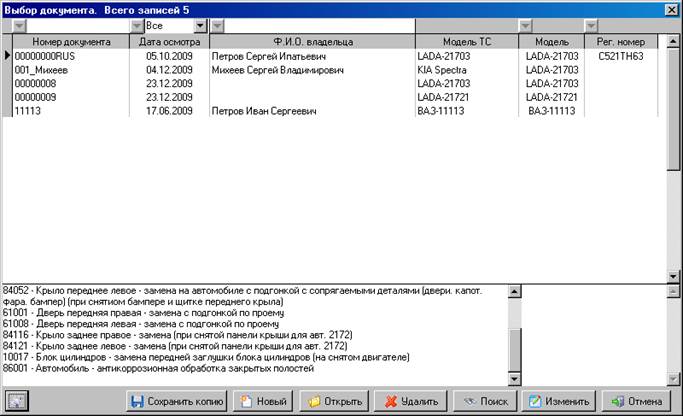Sort by Рег. номер column header

(x=621, y=42)
